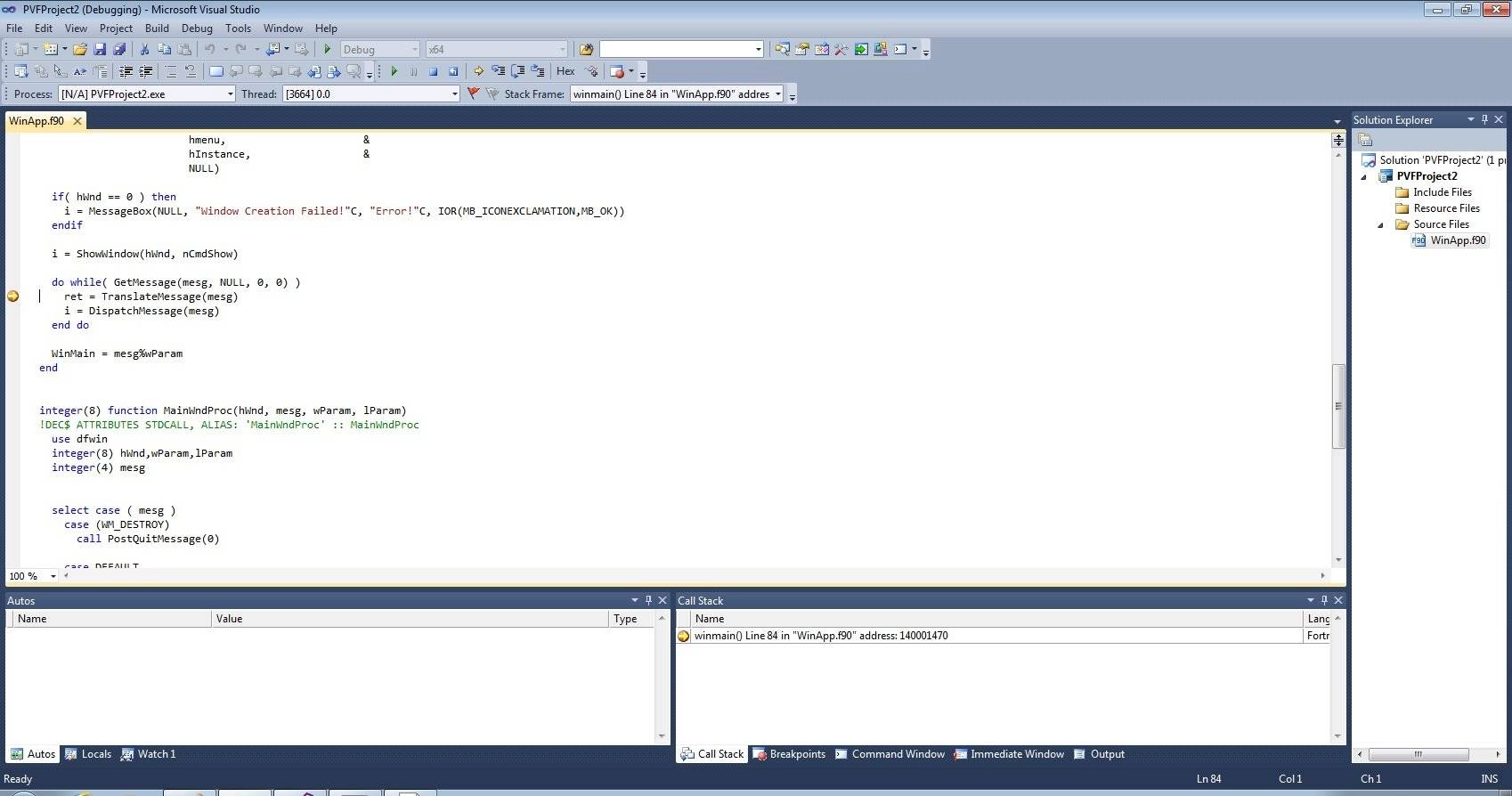Viewport: 1512px width, 796px height.
Task: Select WinApp.f90 in Solution Explorer
Action: pos(1449,240)
